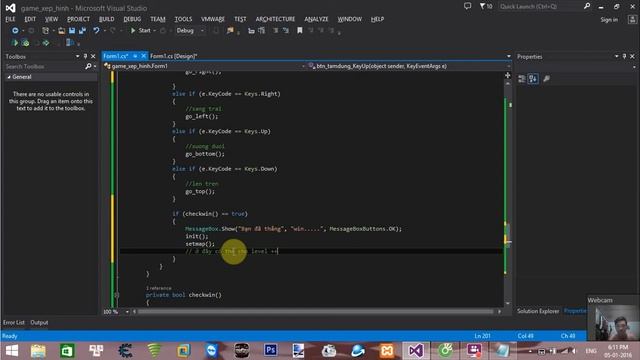Open the HELP menu
Screen dimensions: 640x360
point(377,19)
